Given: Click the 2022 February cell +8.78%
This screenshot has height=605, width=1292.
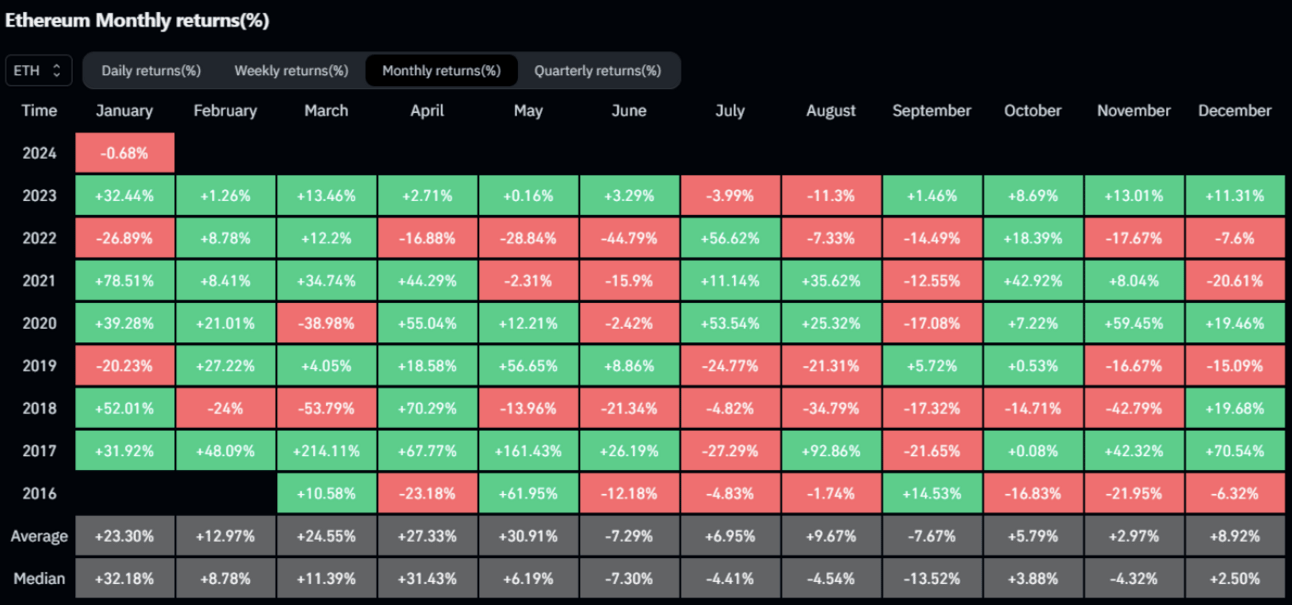Looking at the screenshot, I should point(225,238).
